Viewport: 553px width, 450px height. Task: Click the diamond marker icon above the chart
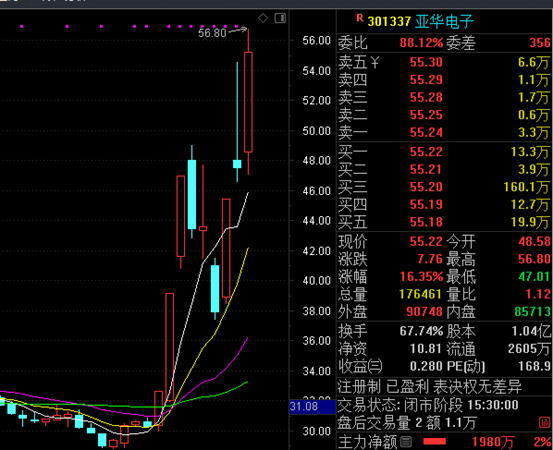tap(263, 18)
